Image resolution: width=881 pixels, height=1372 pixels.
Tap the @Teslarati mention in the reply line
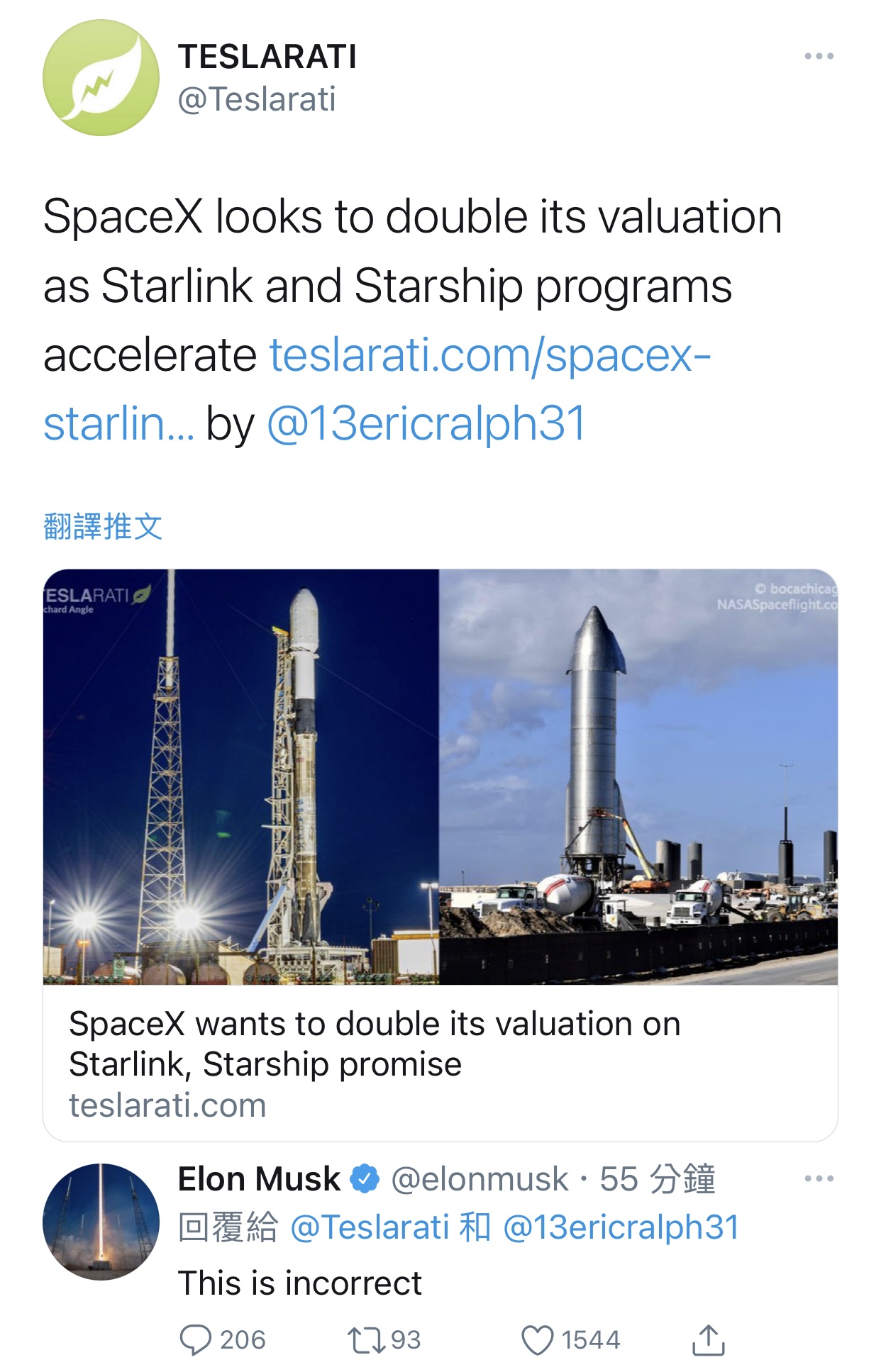tap(370, 1227)
